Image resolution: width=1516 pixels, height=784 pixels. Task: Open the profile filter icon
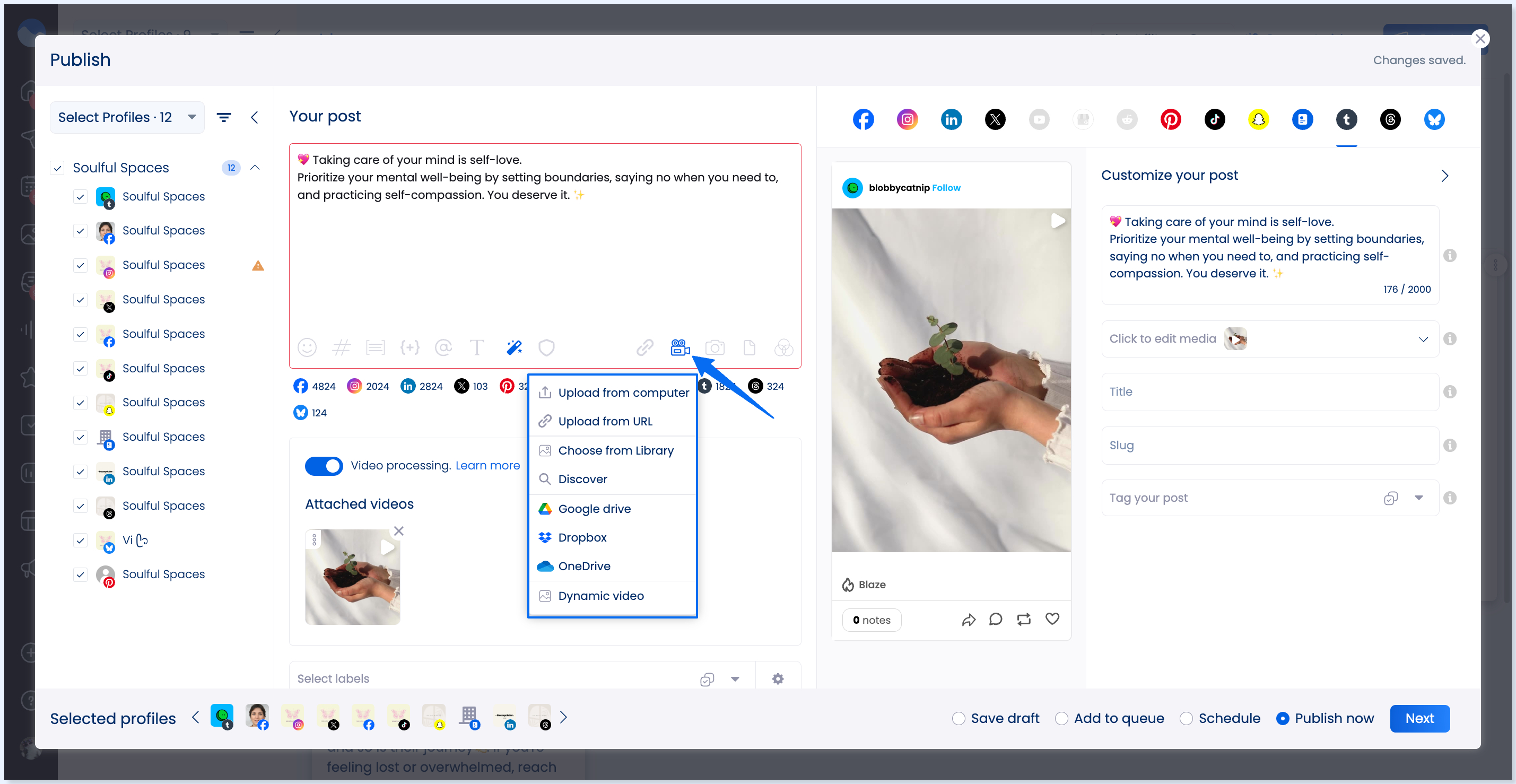coord(224,117)
